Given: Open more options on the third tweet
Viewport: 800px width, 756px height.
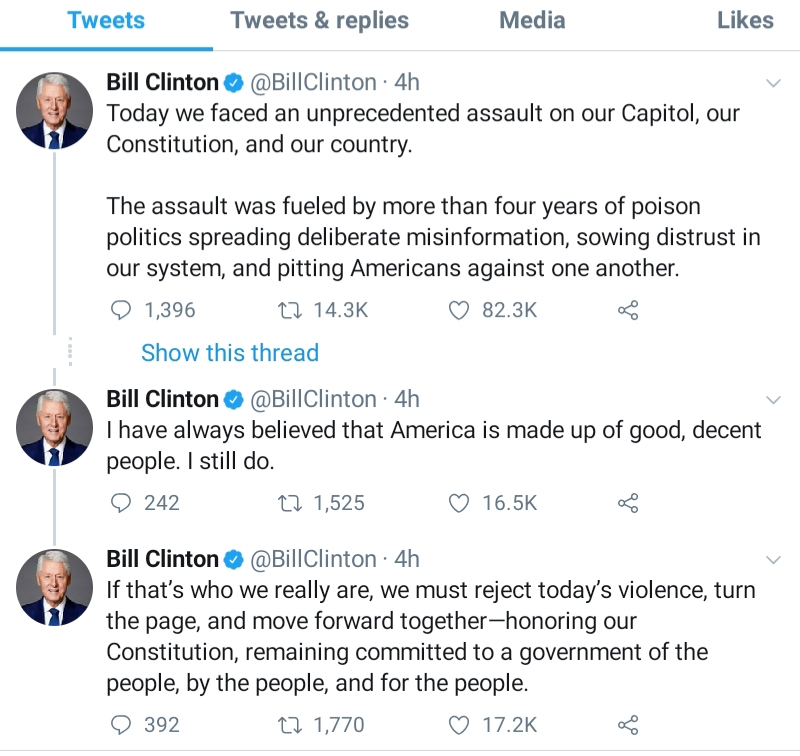Looking at the screenshot, I should 773,559.
